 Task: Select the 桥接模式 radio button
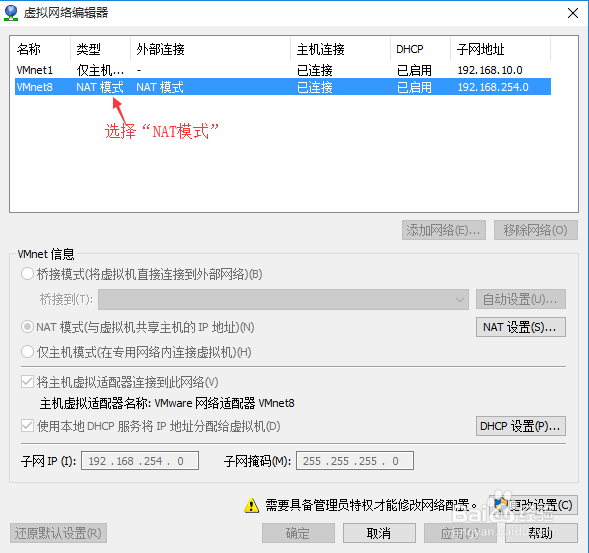click(27, 274)
